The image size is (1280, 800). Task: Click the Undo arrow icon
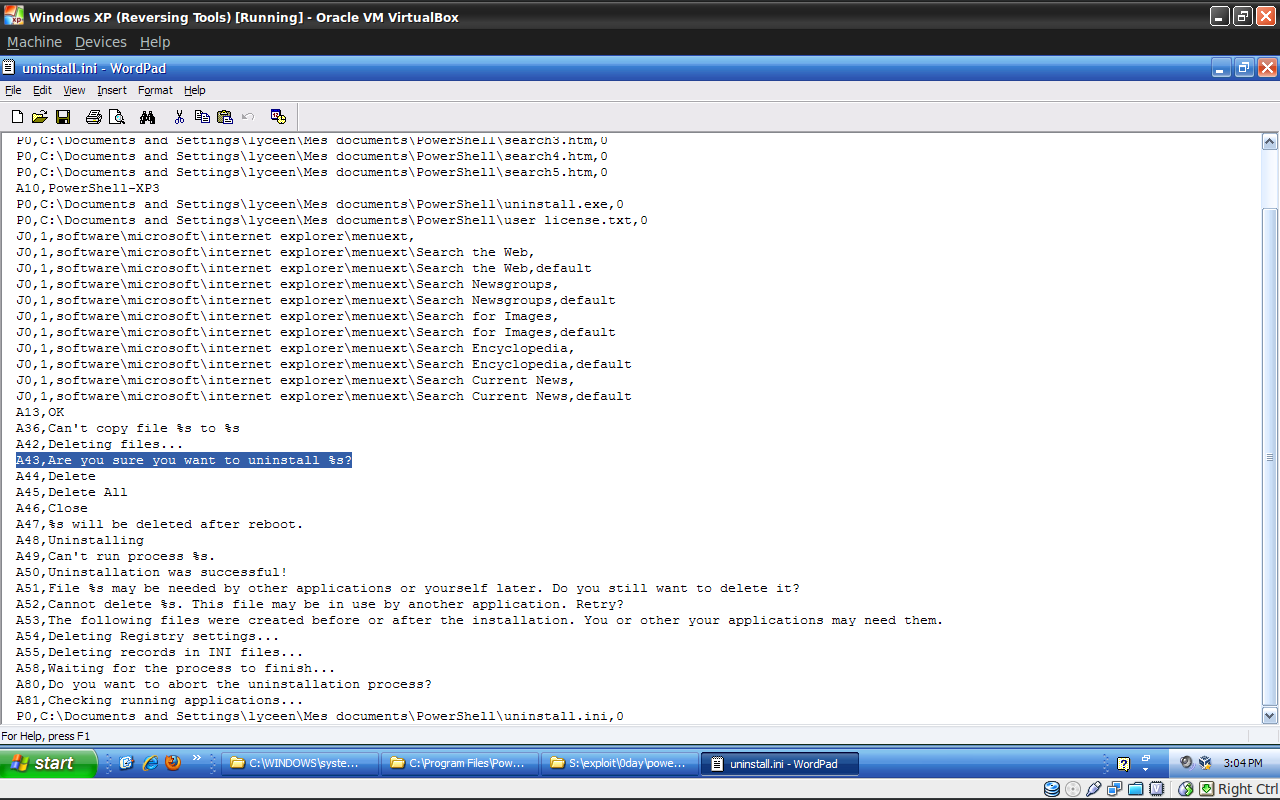(x=248, y=117)
